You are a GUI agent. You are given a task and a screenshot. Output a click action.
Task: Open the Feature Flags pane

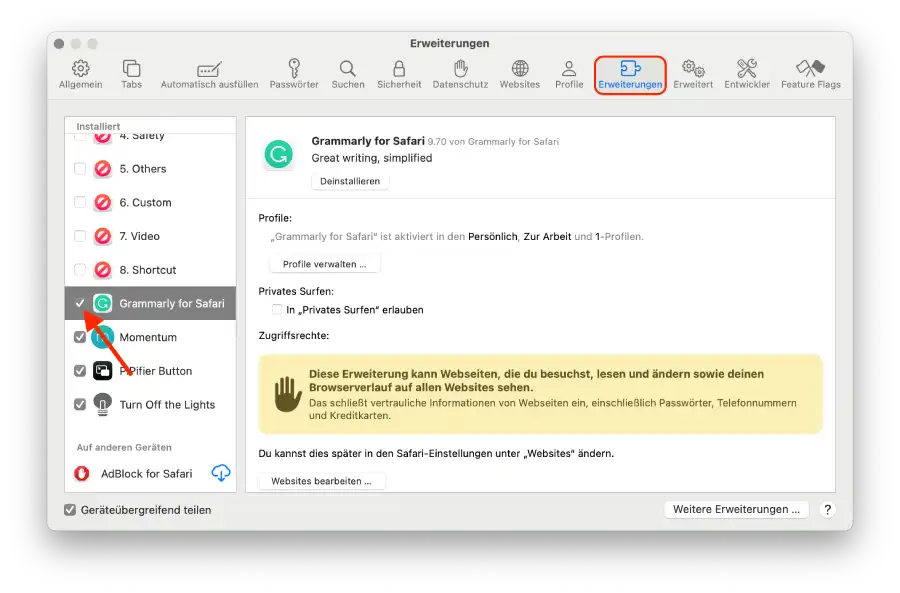click(810, 74)
